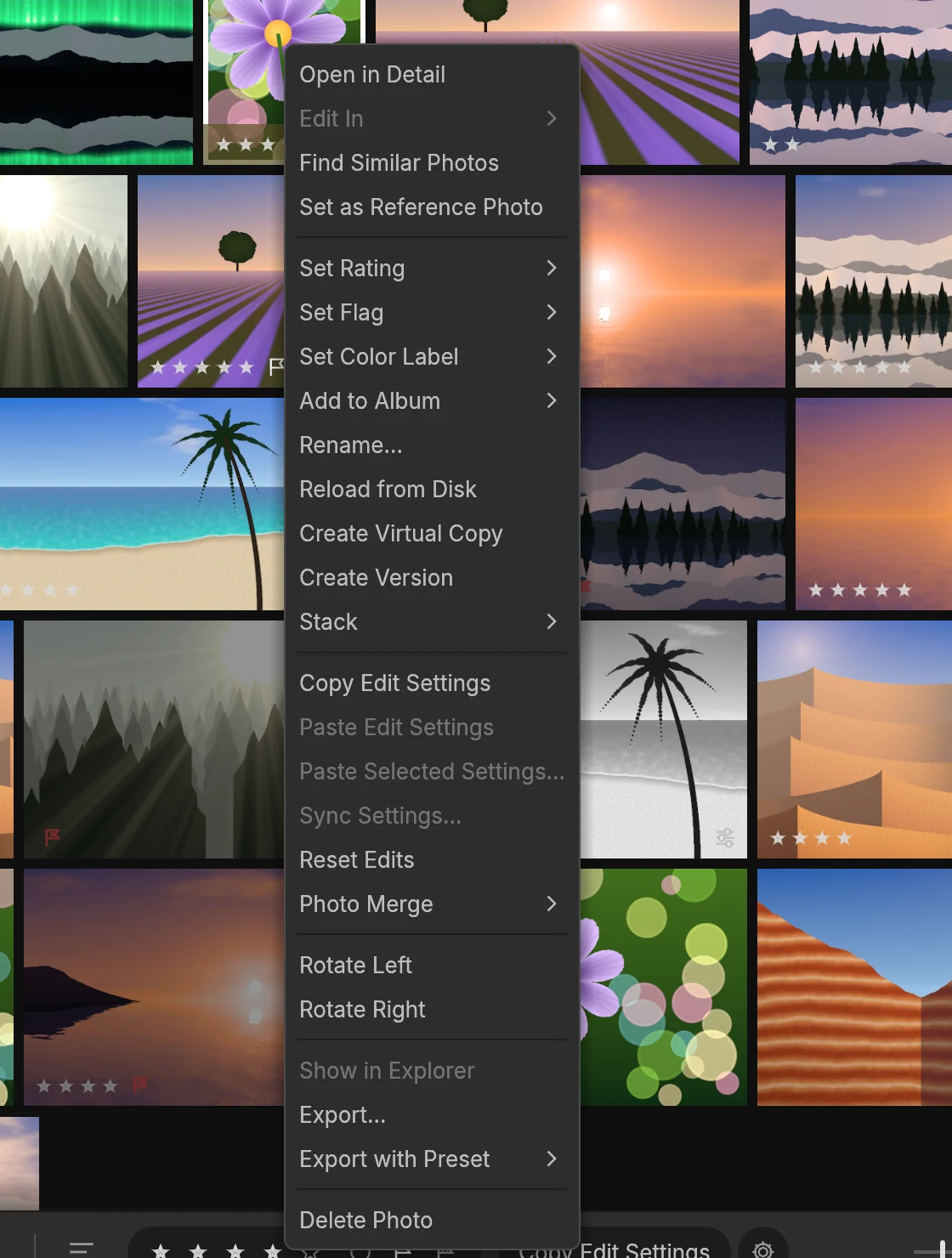The width and height of the screenshot is (952, 1258).
Task: Open the gear settings in the bottom toolbar
Action: tap(763, 1249)
